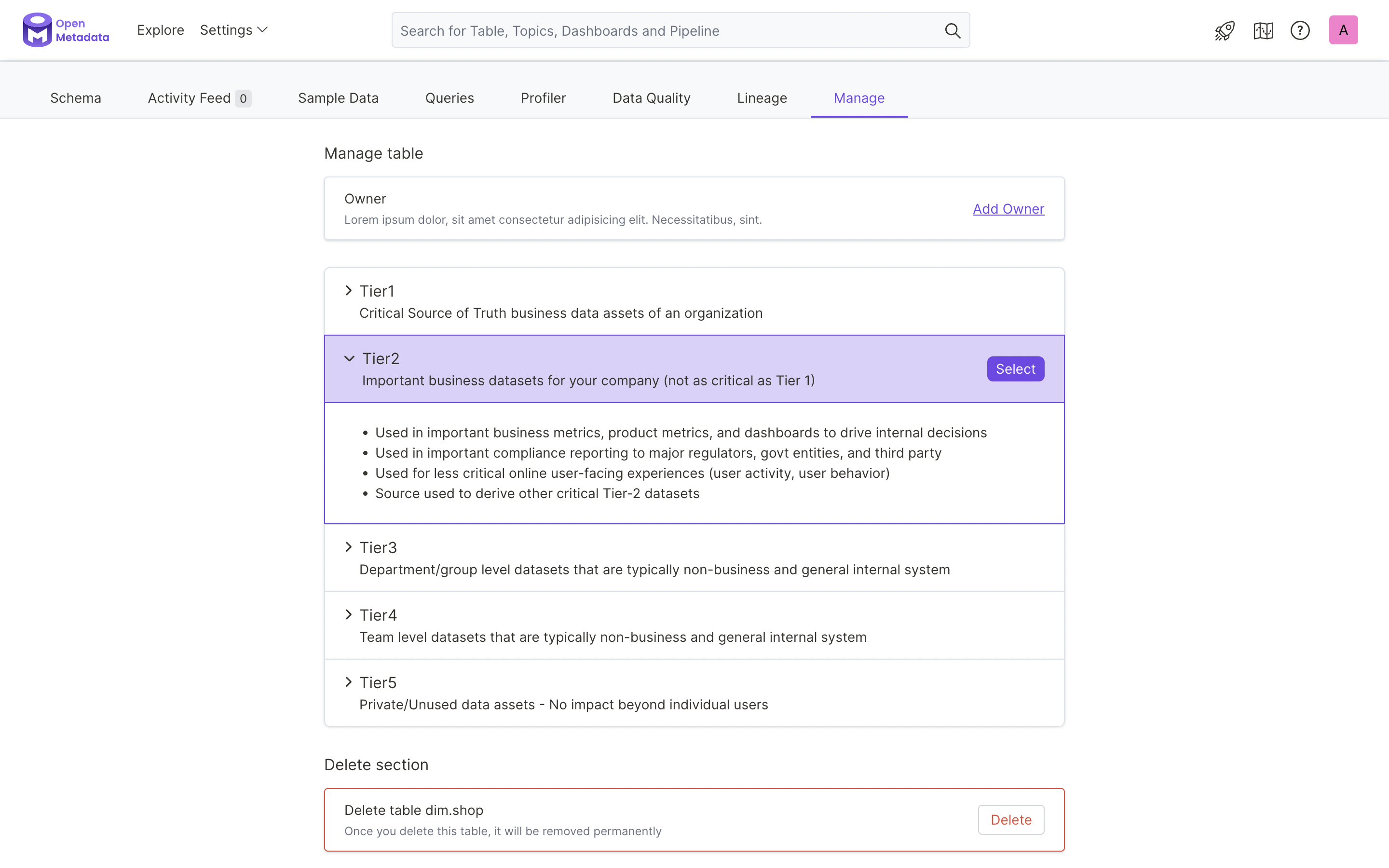Click the Select button for Tier2

point(1015,368)
